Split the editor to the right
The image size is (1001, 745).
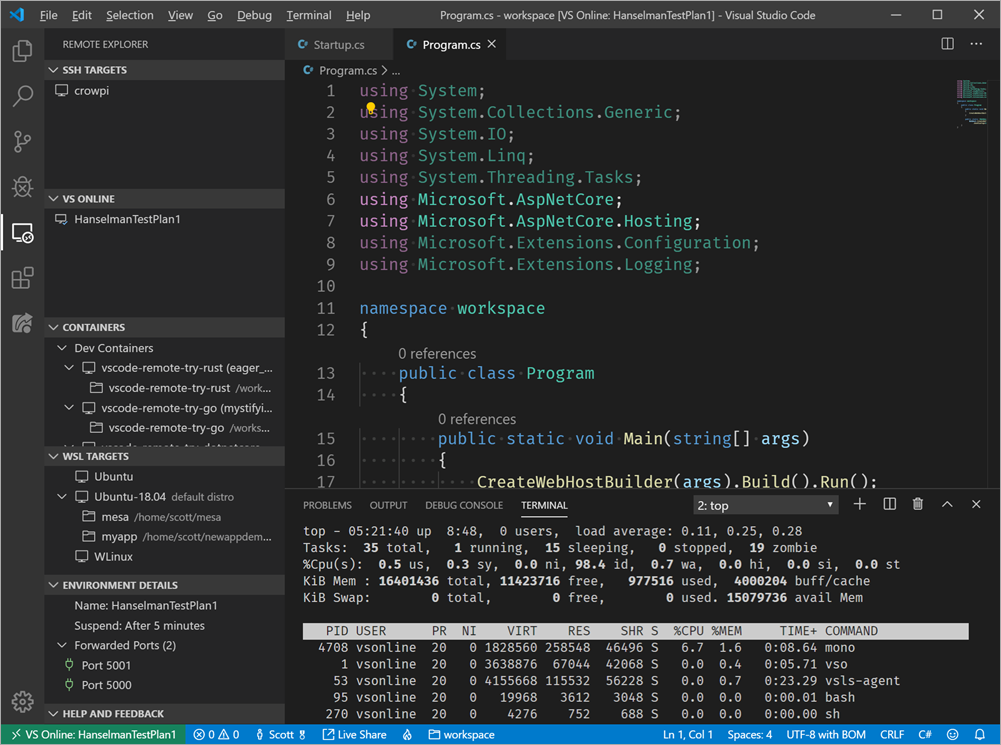pos(947,43)
